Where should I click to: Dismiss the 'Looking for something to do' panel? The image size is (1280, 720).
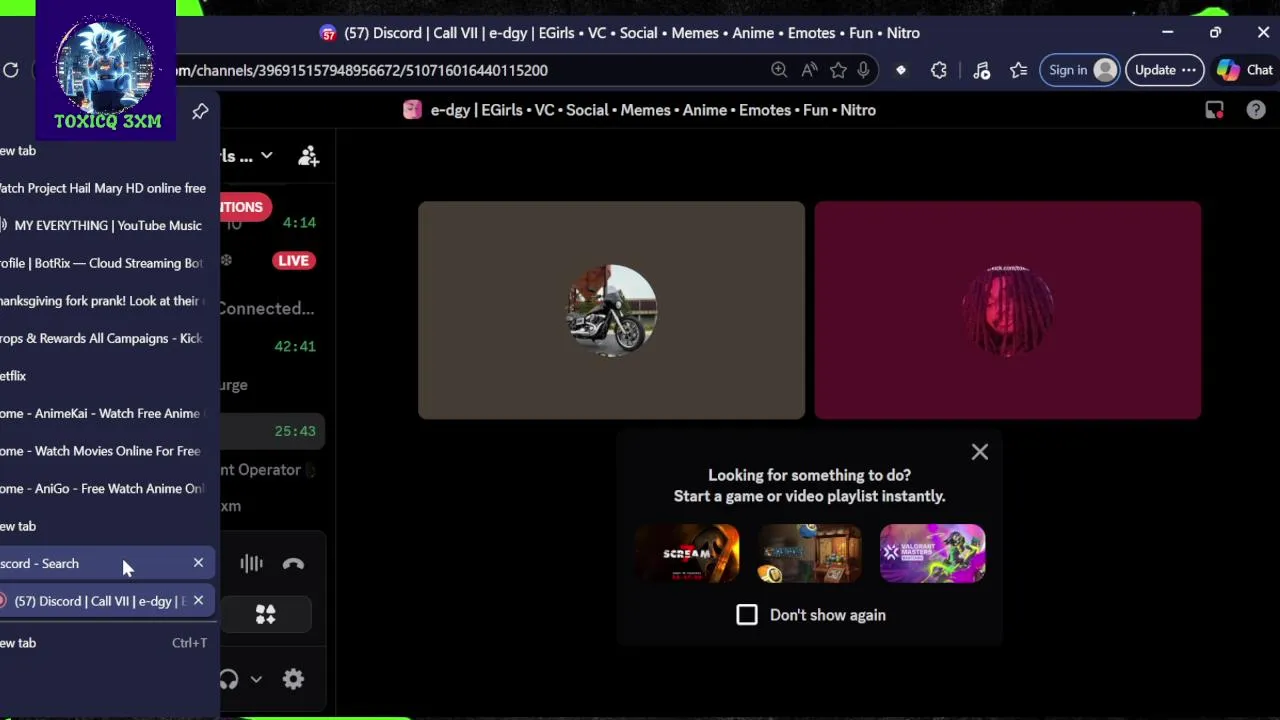point(980,452)
